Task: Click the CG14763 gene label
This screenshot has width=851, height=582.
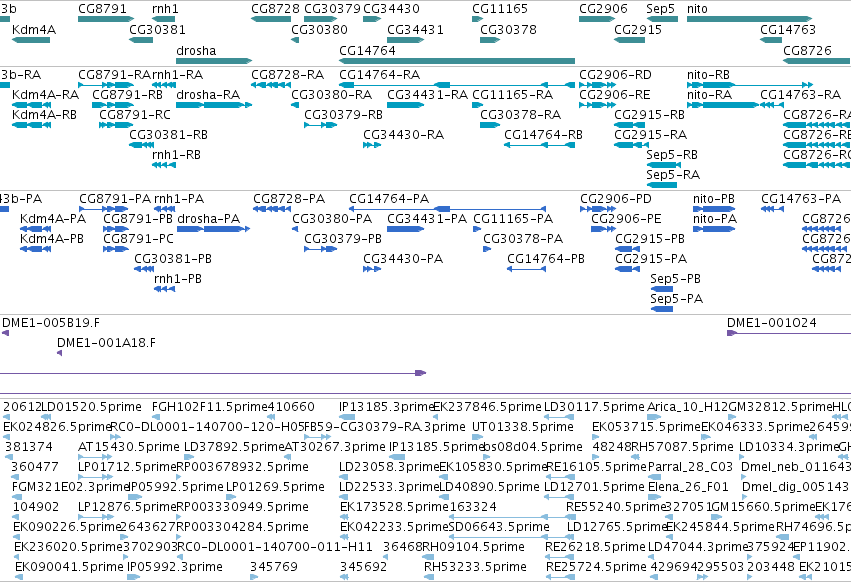Action: [788, 29]
